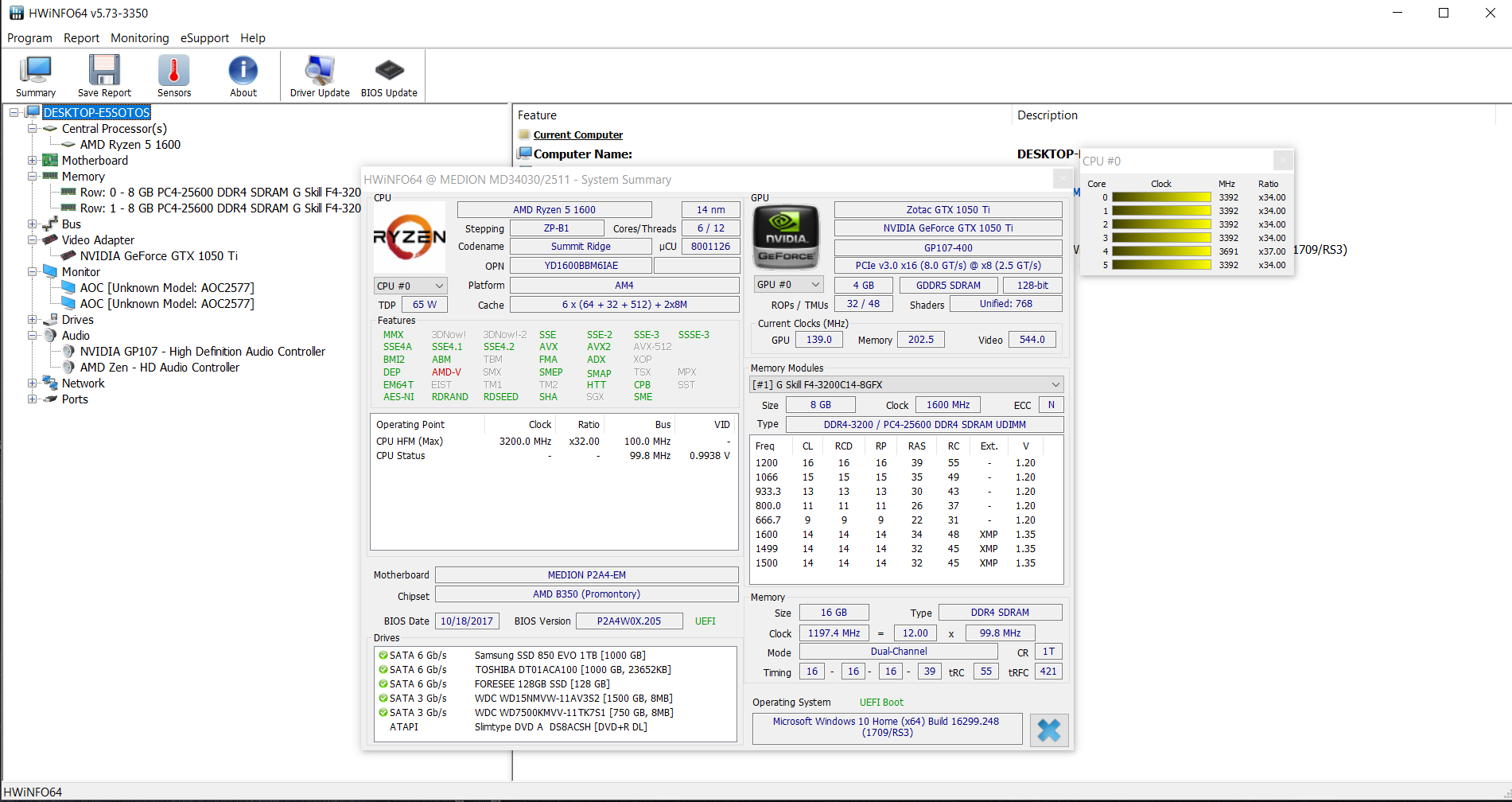Open the Report menu
Screen dimensions: 1512x802
[x=82, y=37]
